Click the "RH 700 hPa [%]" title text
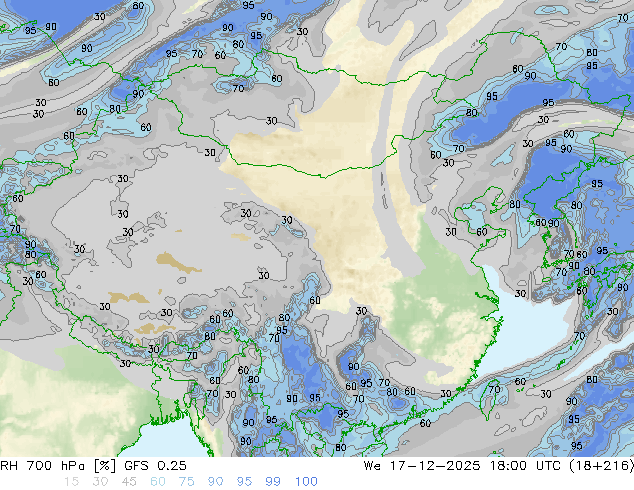 click(58, 466)
